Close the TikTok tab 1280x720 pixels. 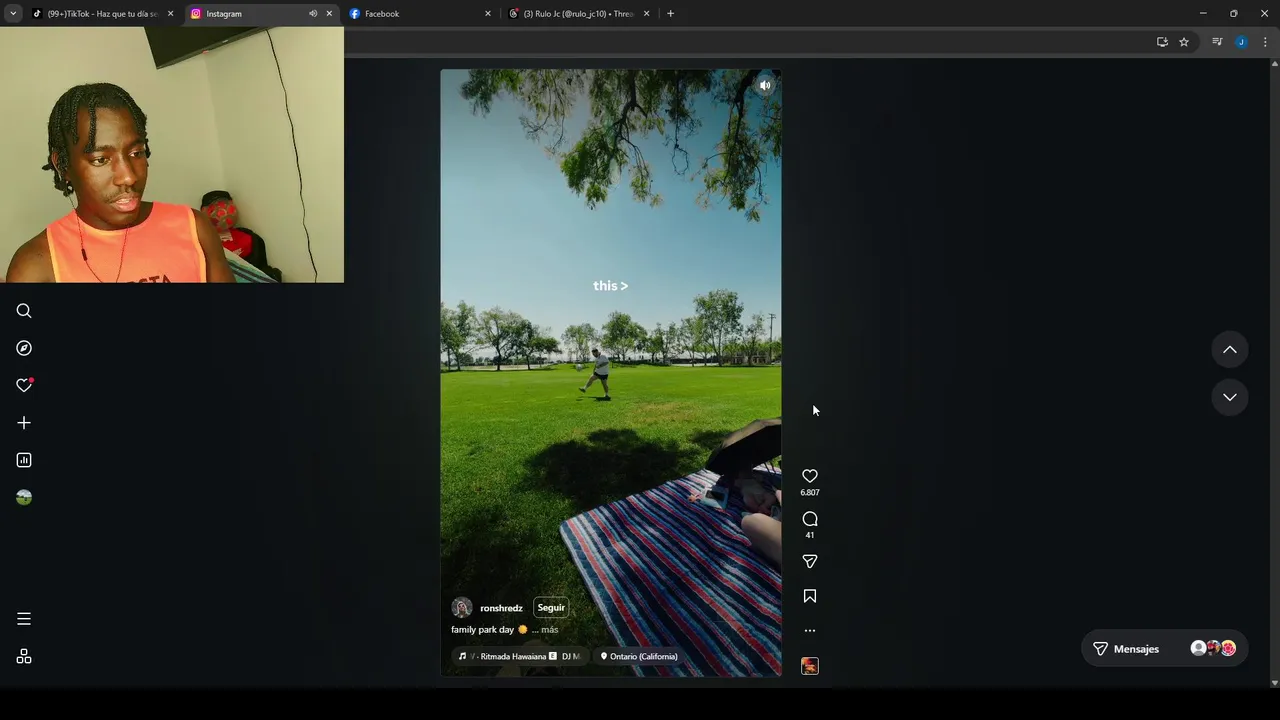tap(170, 14)
